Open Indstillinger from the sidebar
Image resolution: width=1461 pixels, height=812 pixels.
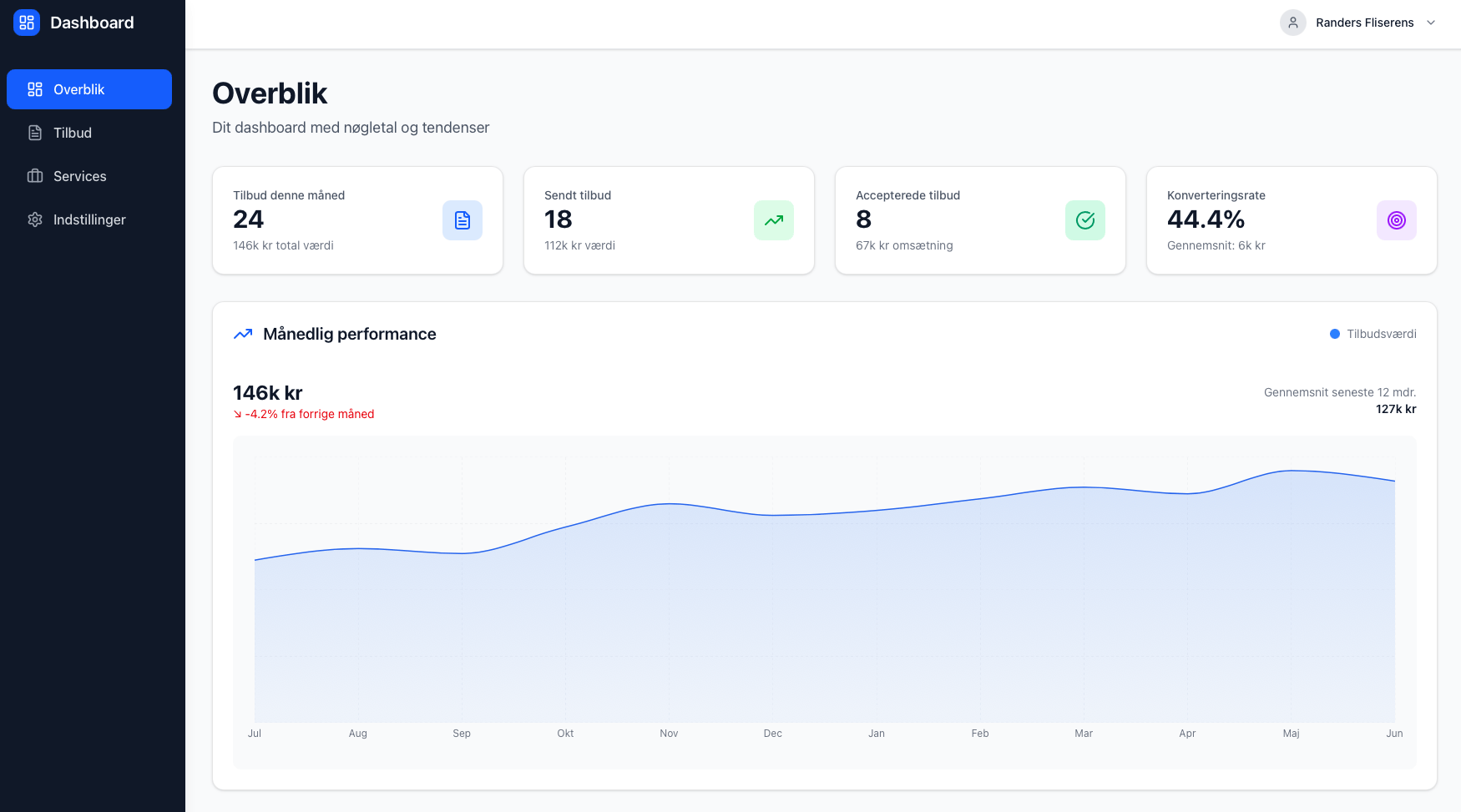(x=89, y=219)
